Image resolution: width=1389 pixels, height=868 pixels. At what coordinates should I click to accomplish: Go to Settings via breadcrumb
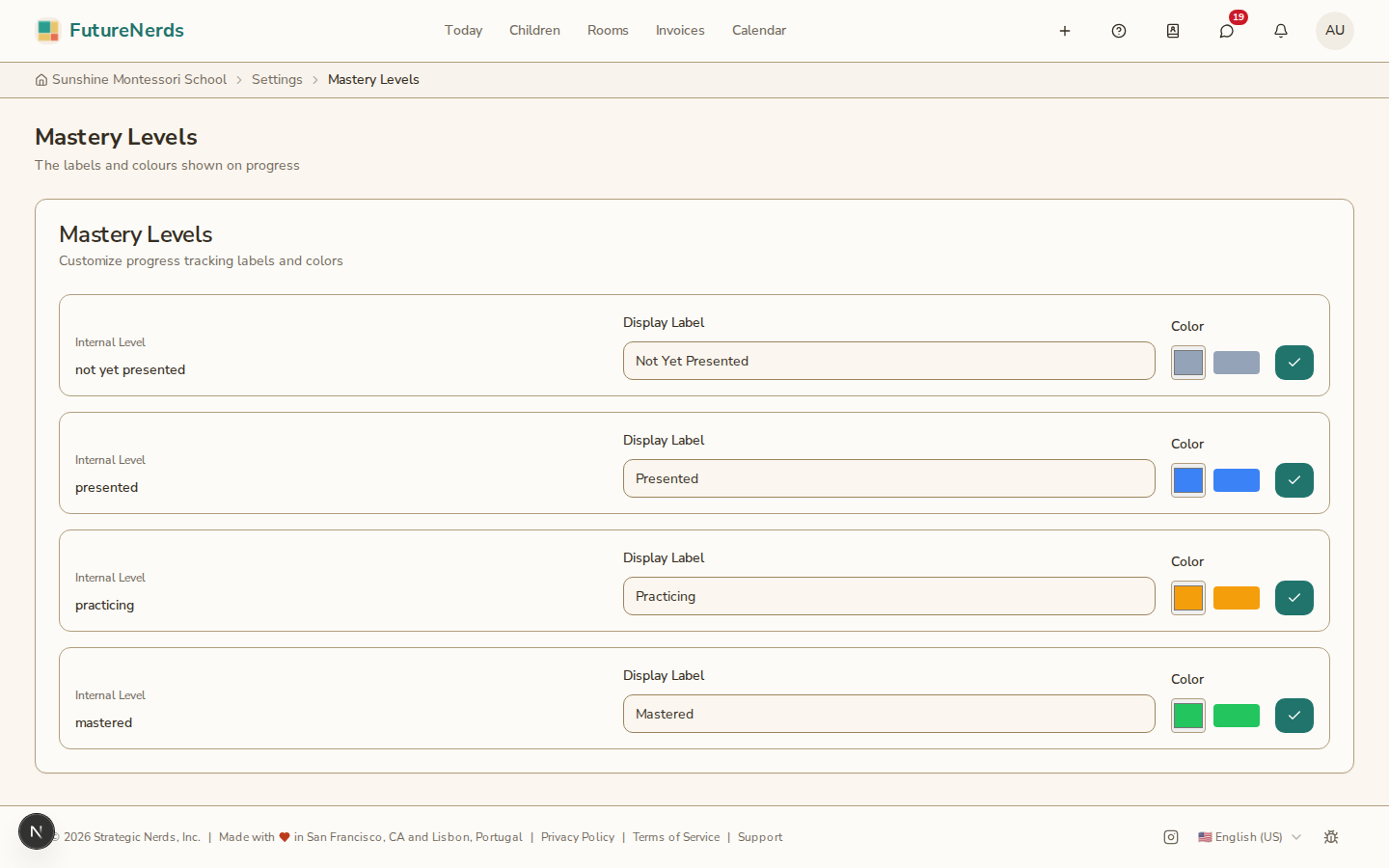[277, 80]
